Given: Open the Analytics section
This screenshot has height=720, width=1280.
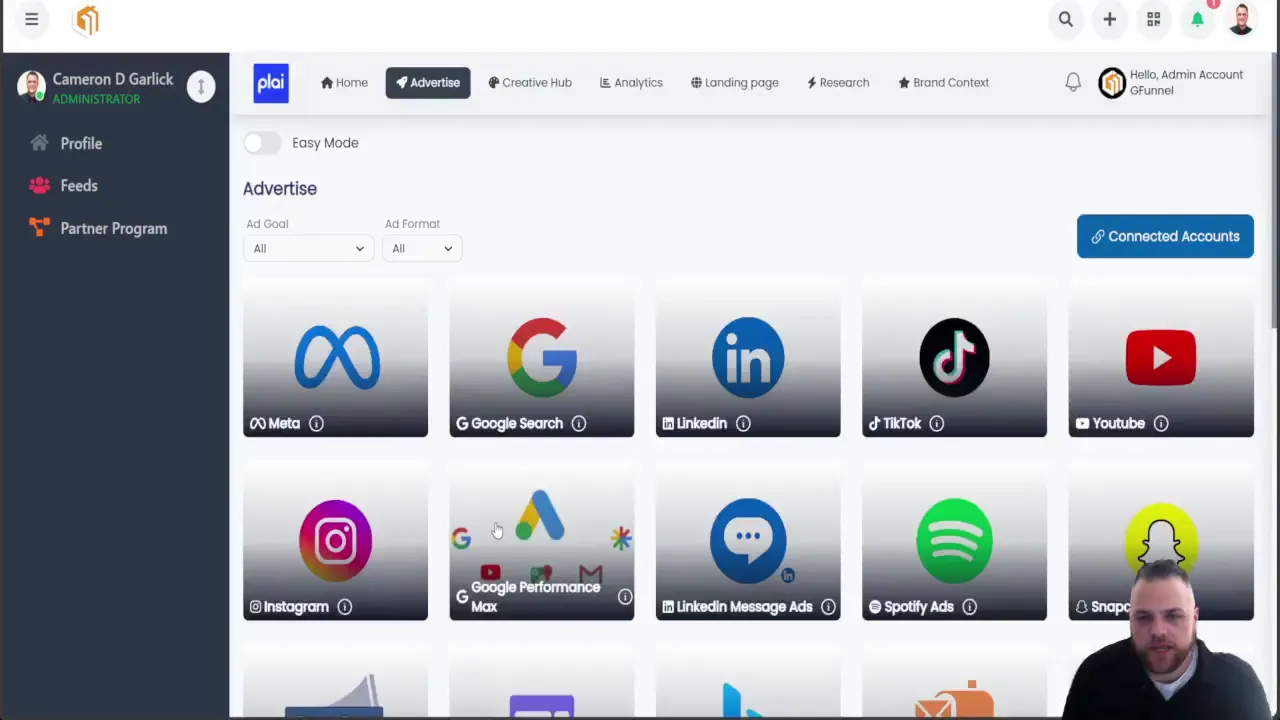Looking at the screenshot, I should (x=630, y=82).
